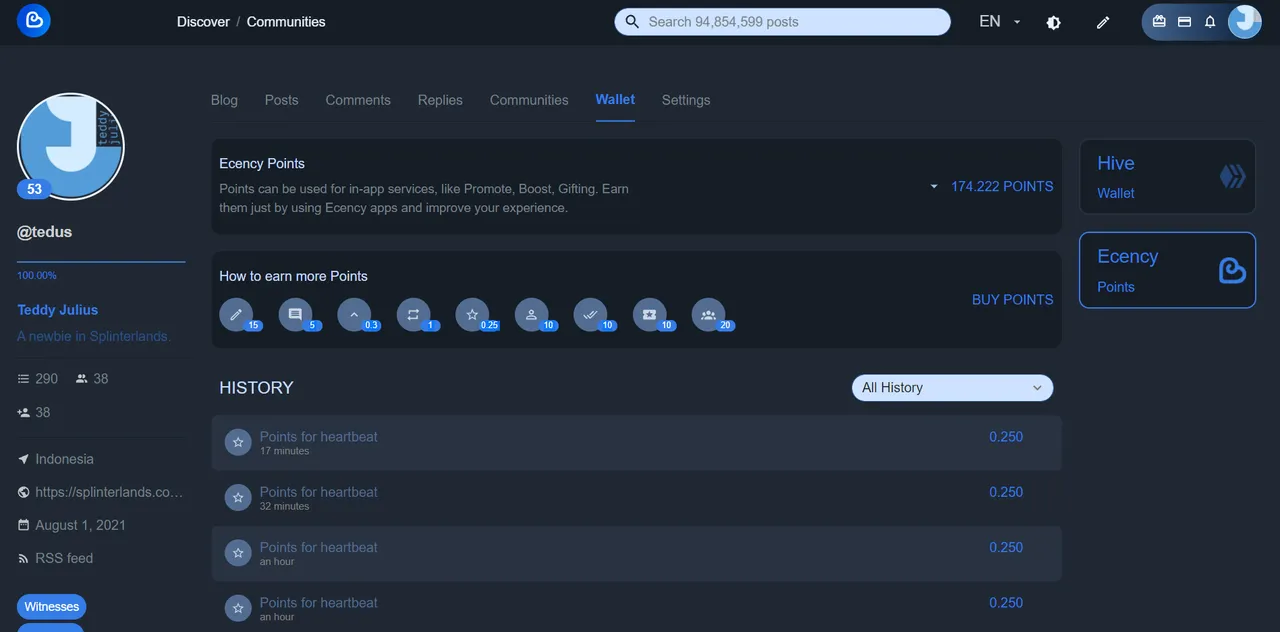
Task: Switch to the Replies tab
Action: pos(440,100)
